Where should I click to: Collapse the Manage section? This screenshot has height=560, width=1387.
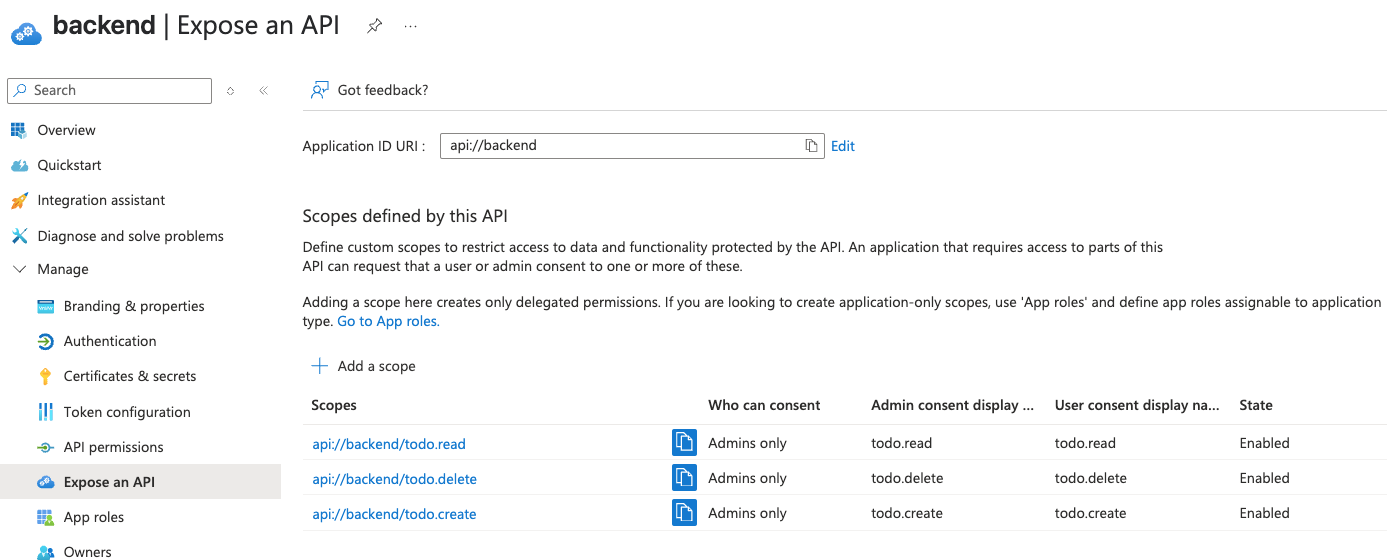click(19, 269)
